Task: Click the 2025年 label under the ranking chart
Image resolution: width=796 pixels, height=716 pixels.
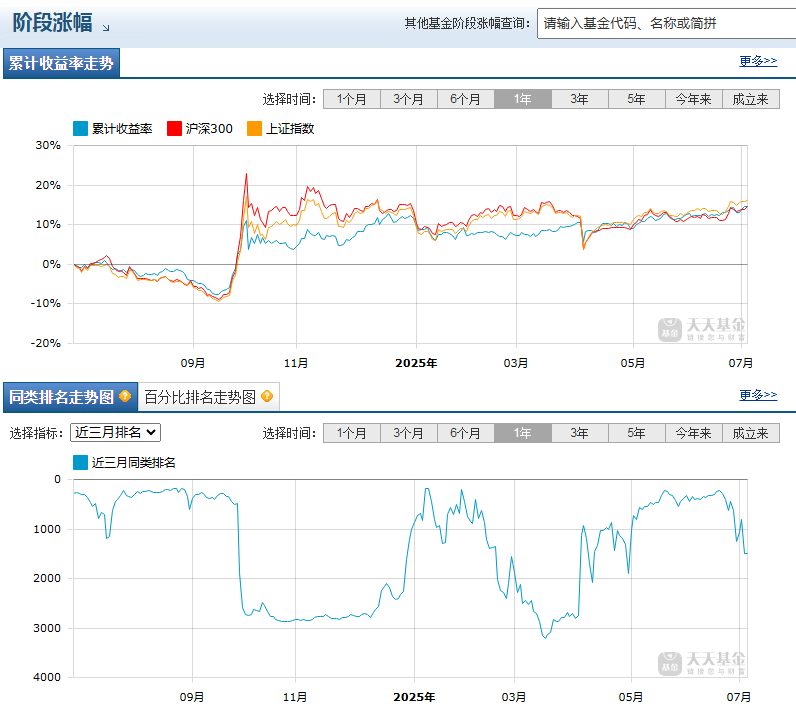Action: 414,697
